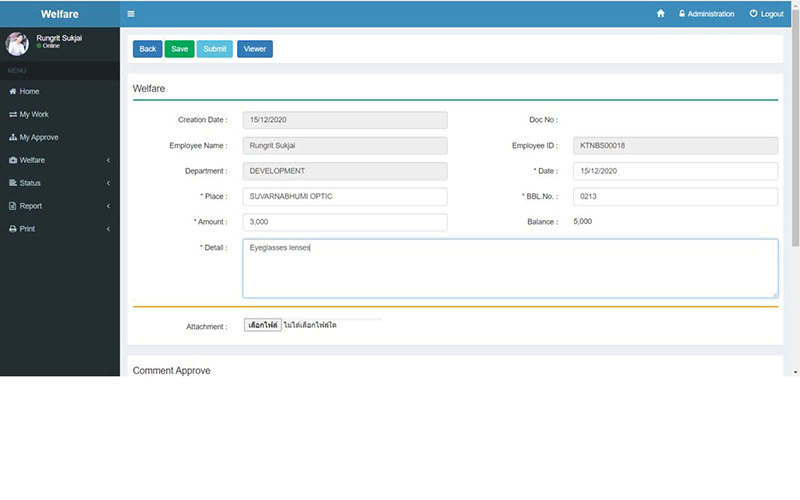Expand the Welfare submenu chevron
The height and width of the screenshot is (500, 800).
click(x=108, y=160)
